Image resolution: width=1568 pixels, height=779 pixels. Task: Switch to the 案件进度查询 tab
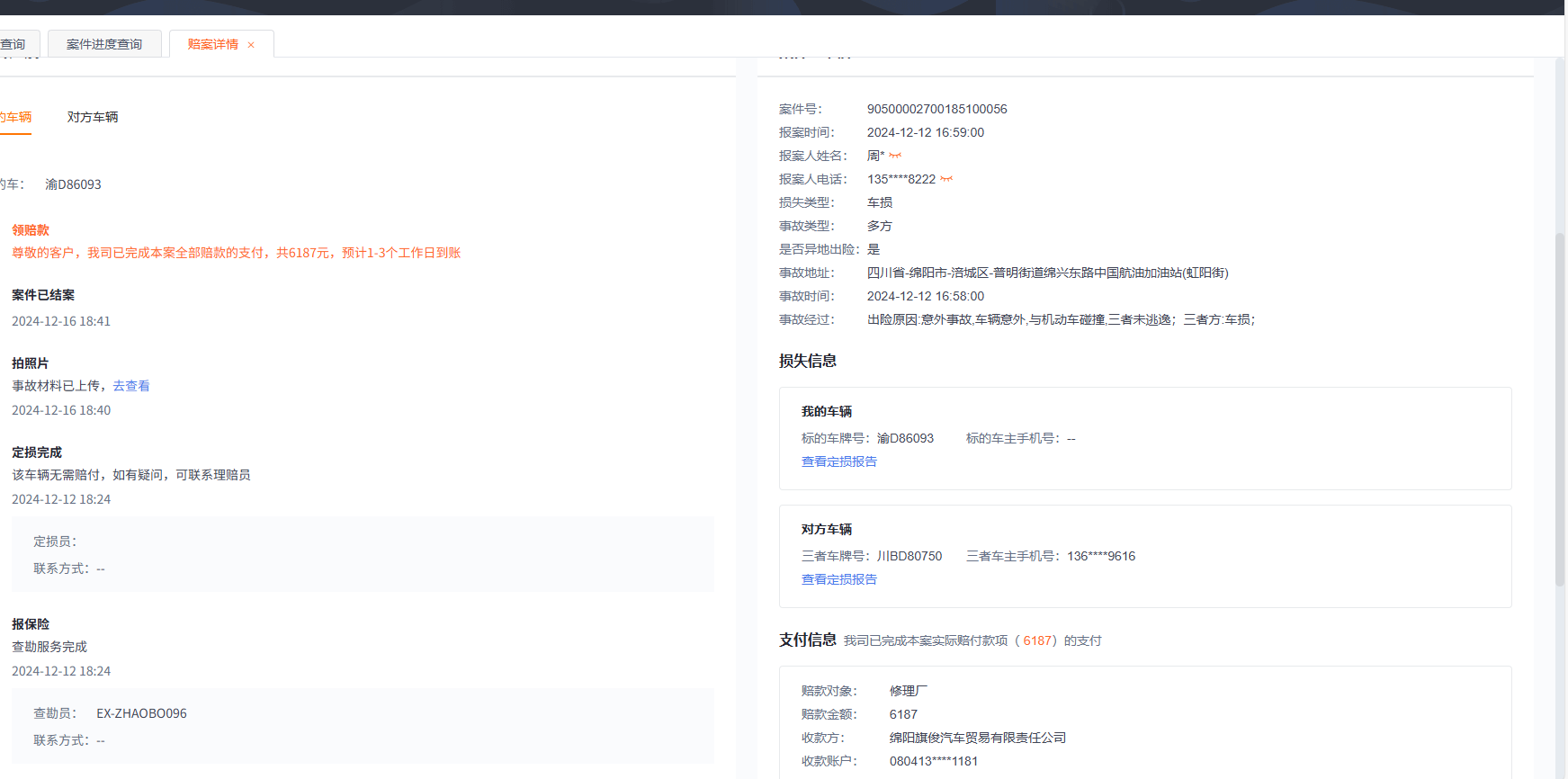[104, 44]
